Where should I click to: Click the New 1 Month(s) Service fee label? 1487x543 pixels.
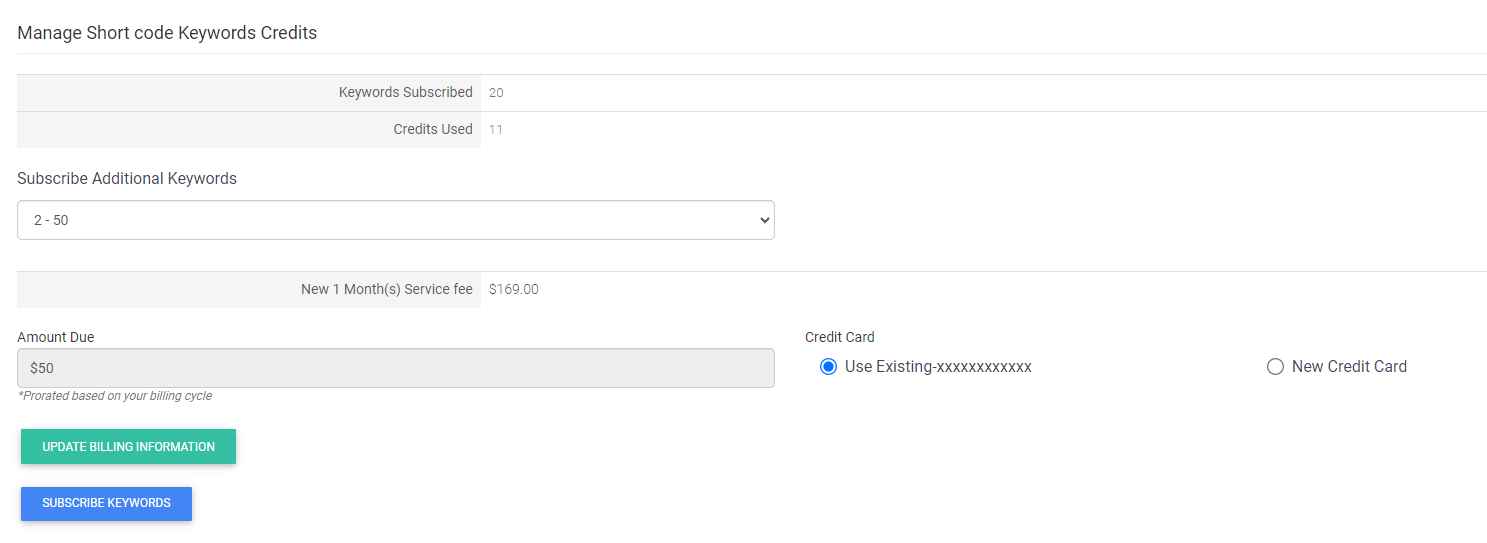click(387, 289)
